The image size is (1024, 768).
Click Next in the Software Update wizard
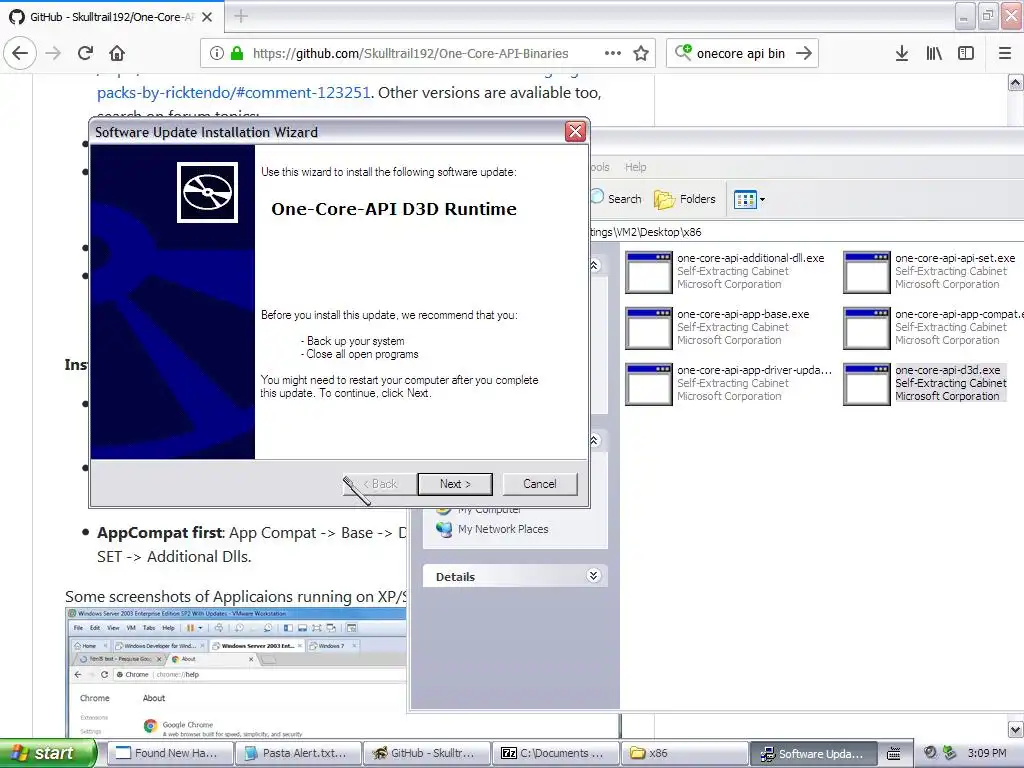[x=455, y=484]
